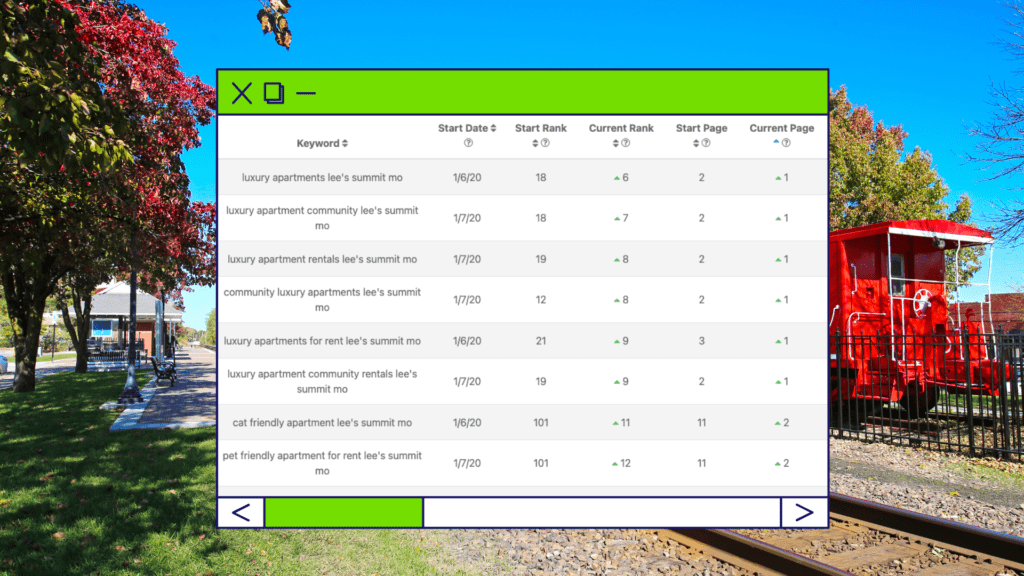Click the sort arrows under Start Page
The image size is (1024, 576).
(x=696, y=143)
